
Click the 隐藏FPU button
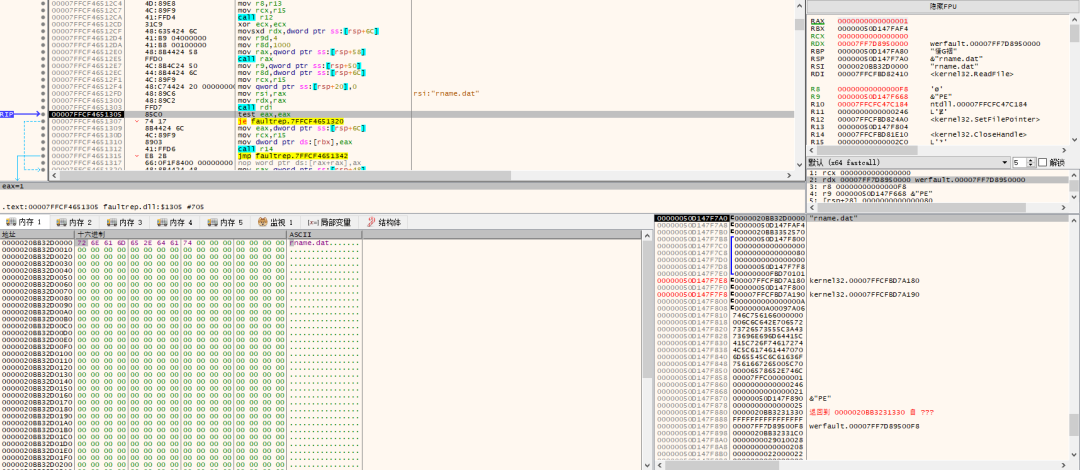tap(942, 6)
